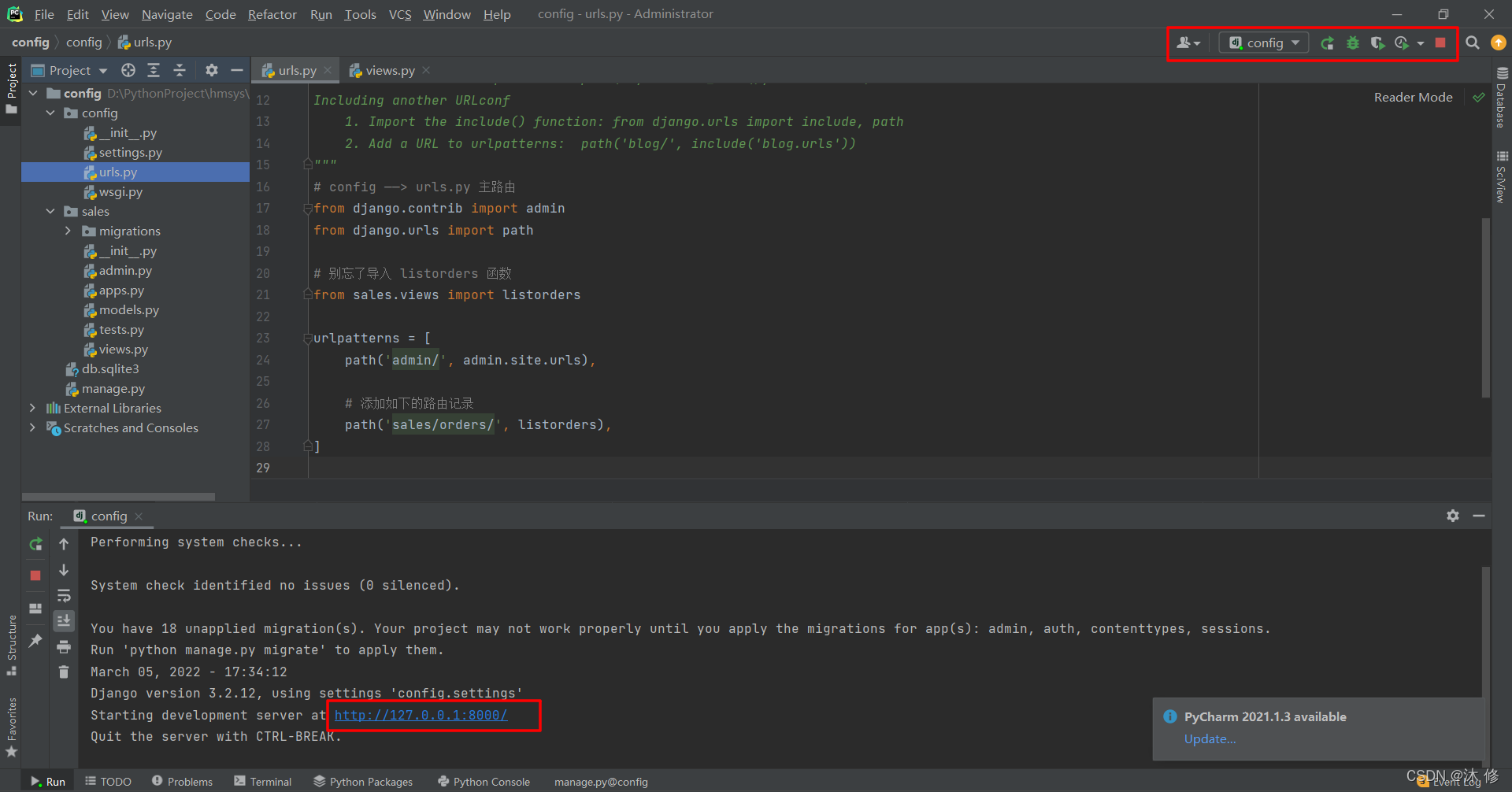Run config with coverage icon
Screen dimensions: 1512x792
[1377, 43]
